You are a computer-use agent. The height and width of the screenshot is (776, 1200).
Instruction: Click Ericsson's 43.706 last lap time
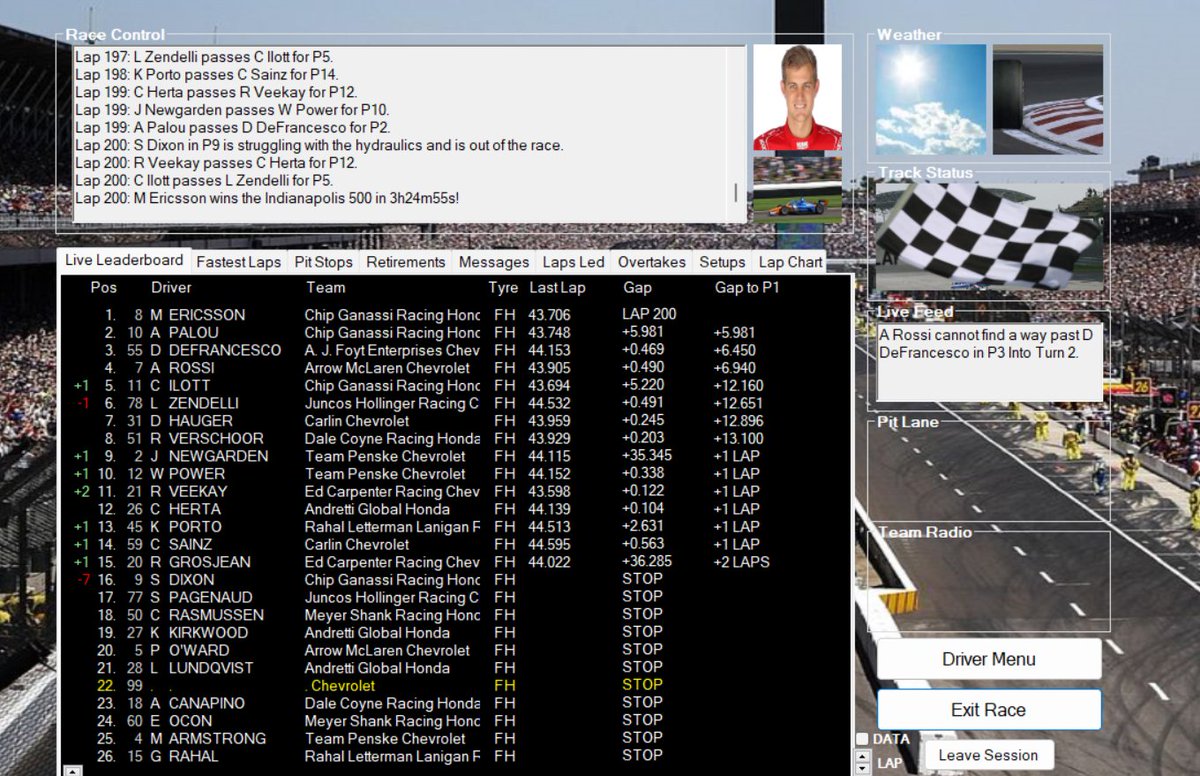pos(549,315)
